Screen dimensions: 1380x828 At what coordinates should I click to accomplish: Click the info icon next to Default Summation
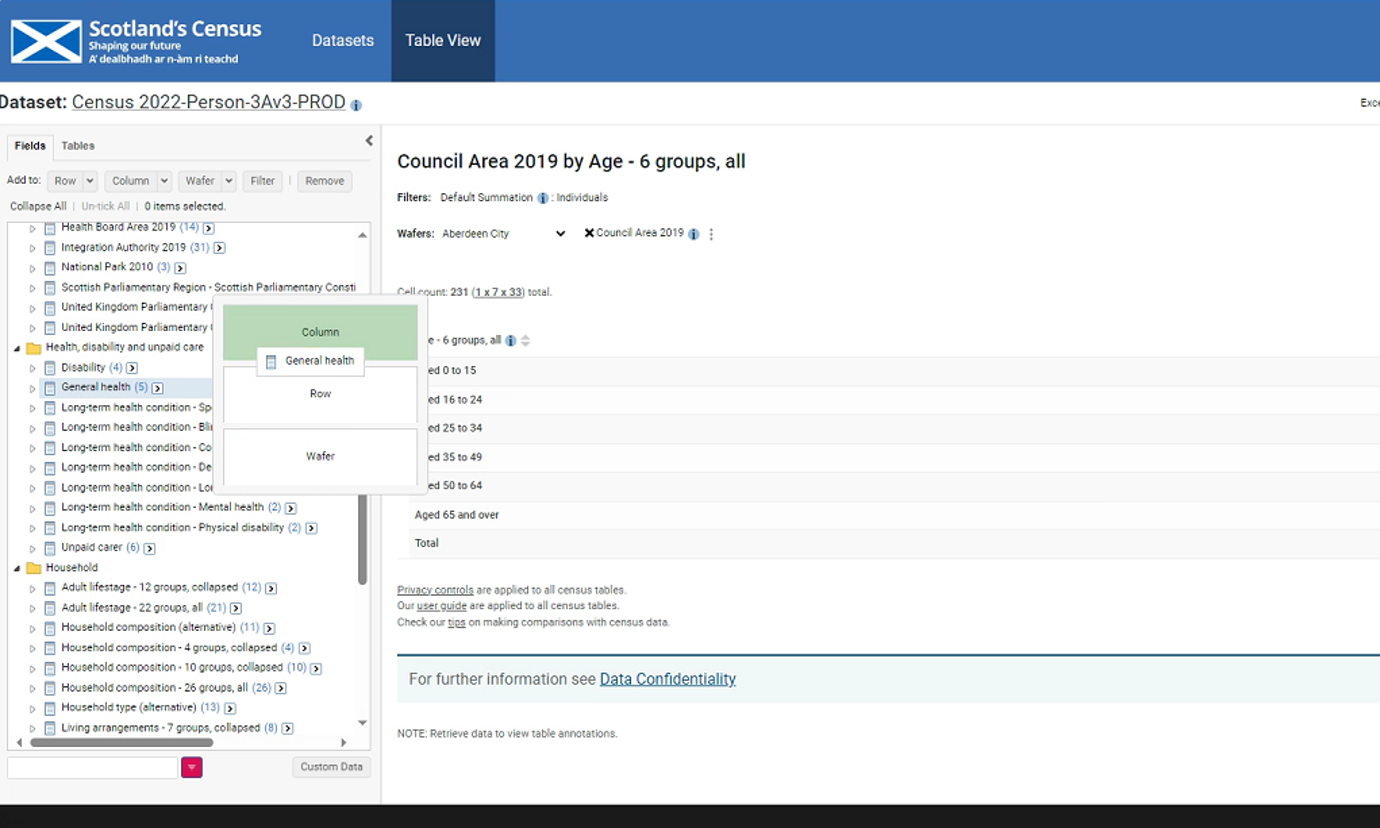543,198
